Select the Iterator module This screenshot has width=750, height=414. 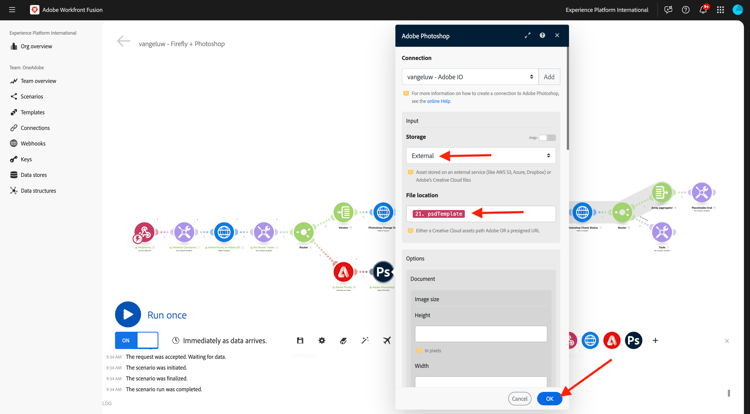click(x=343, y=212)
